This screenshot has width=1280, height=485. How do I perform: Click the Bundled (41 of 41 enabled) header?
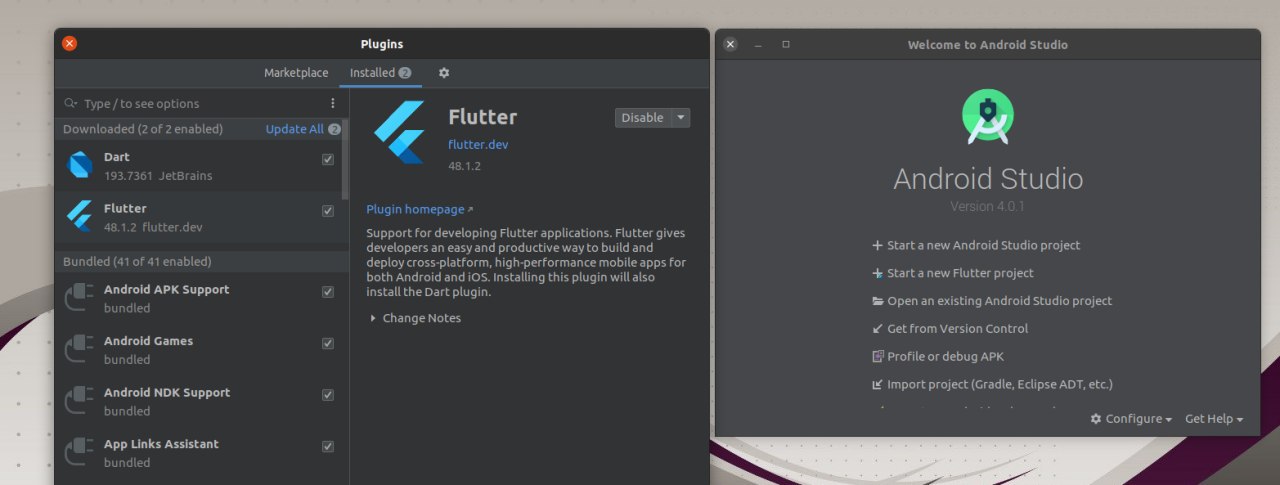[x=137, y=261]
